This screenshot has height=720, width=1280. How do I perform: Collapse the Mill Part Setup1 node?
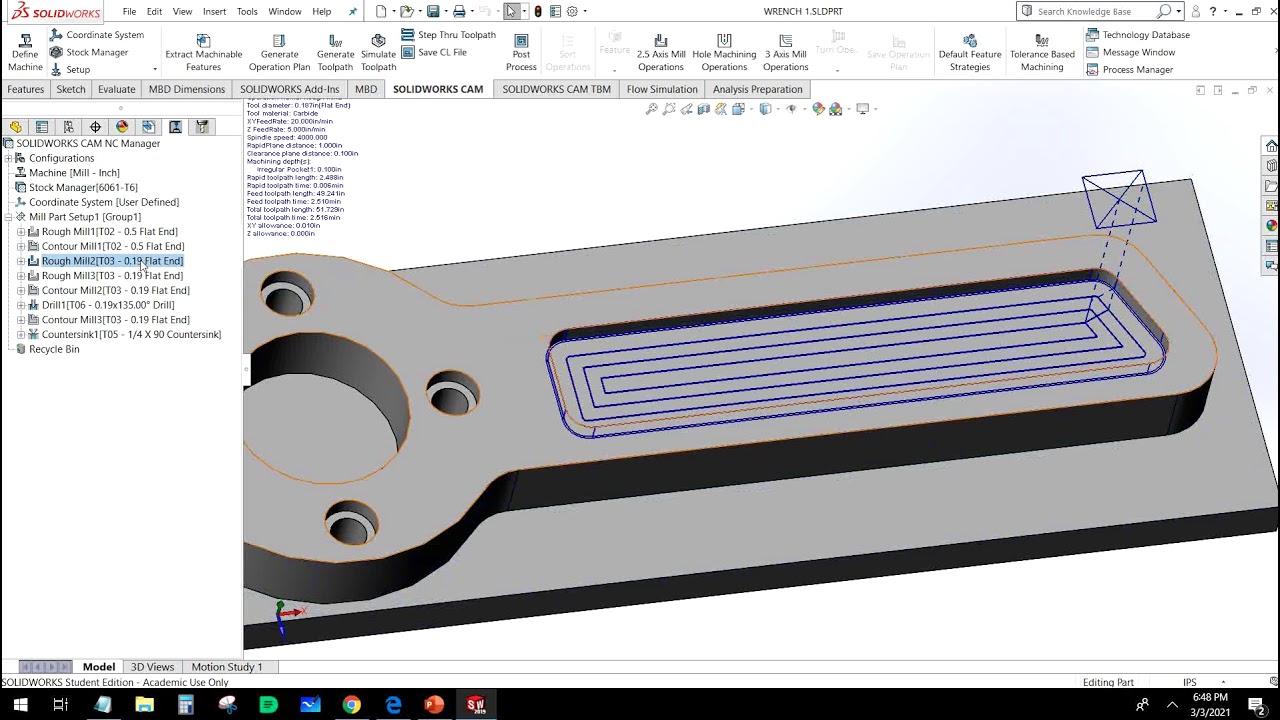[x=8, y=217]
